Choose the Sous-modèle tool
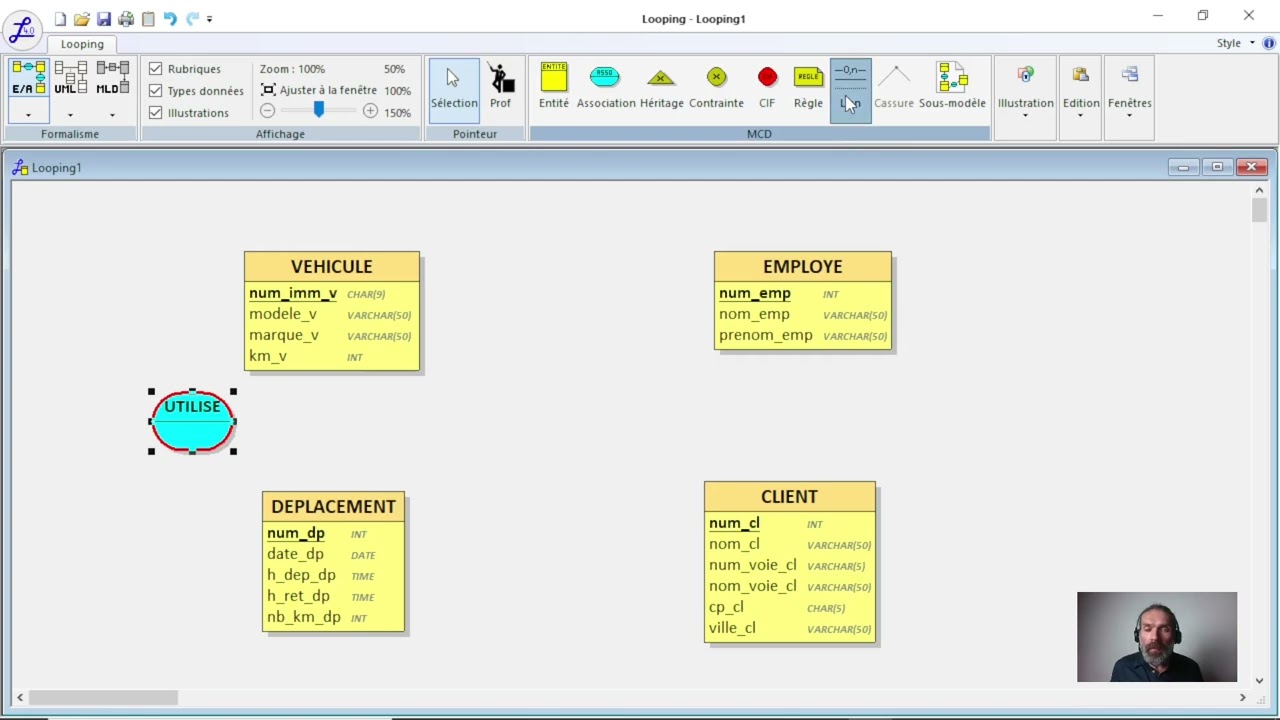Screen dimensions: 1280x720 pos(952,88)
